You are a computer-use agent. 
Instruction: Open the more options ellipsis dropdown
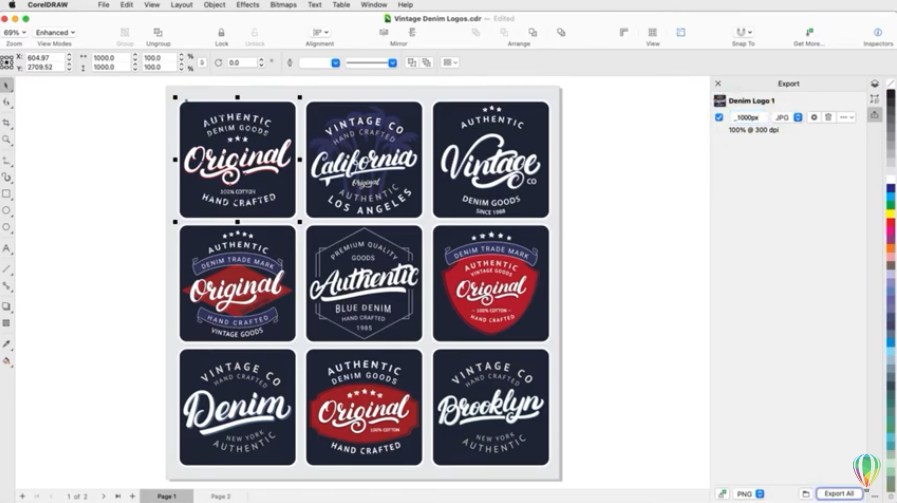846,117
